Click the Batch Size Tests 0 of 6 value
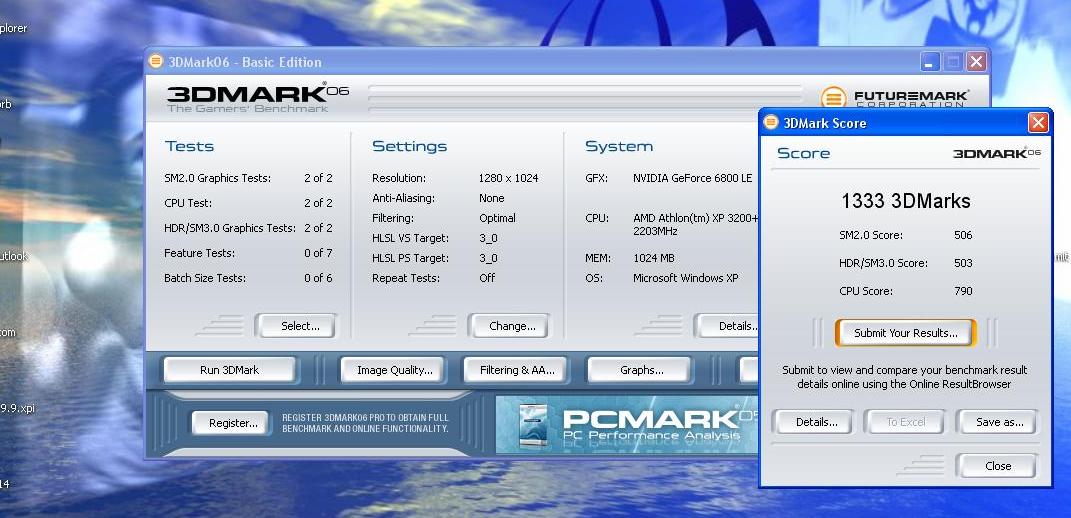The height and width of the screenshot is (518, 1071). (318, 278)
